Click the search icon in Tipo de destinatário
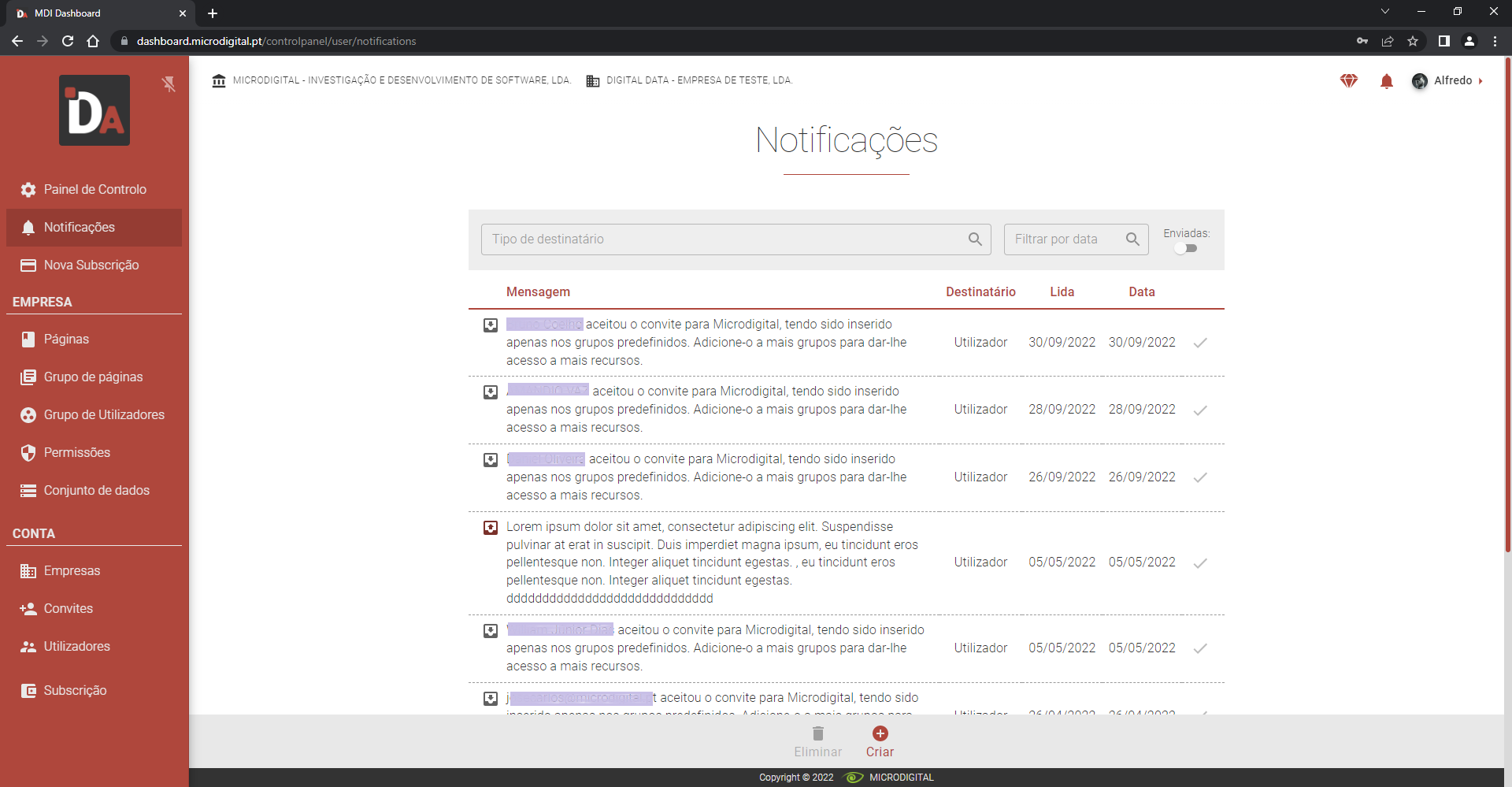 click(x=975, y=239)
